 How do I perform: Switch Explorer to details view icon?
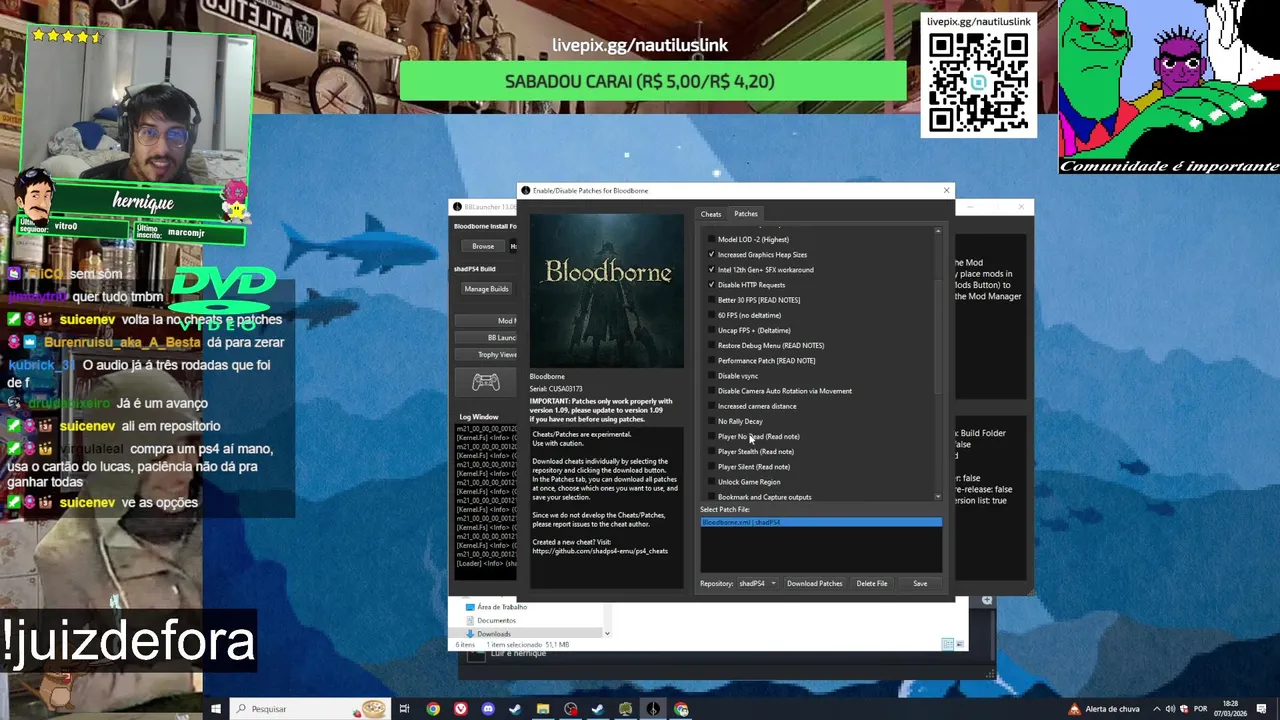coord(947,644)
